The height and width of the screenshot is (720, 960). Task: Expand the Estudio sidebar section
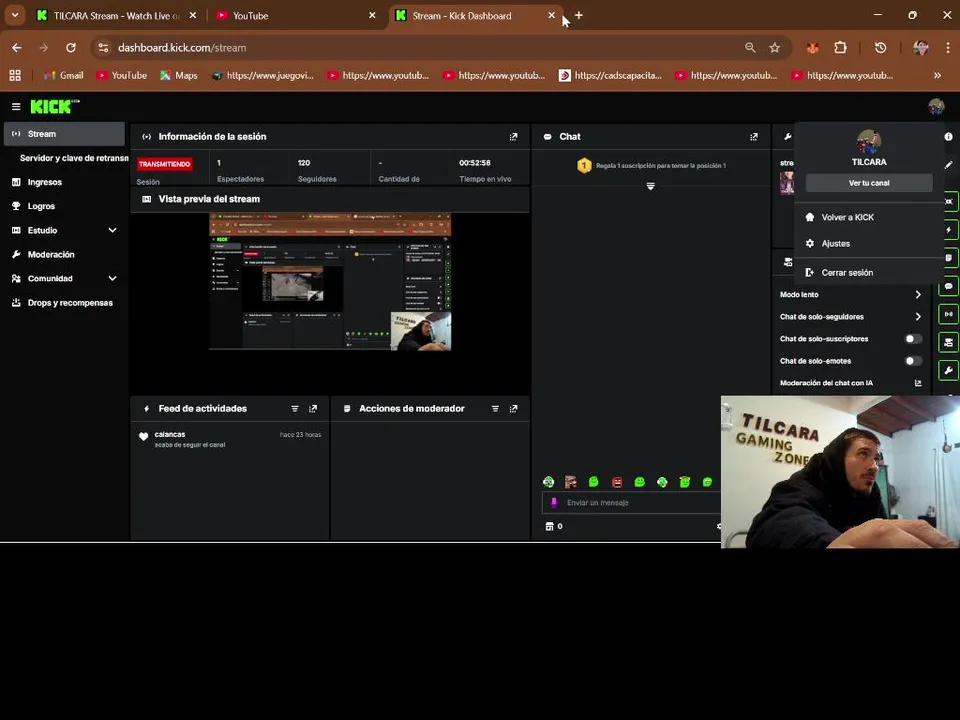pos(112,230)
